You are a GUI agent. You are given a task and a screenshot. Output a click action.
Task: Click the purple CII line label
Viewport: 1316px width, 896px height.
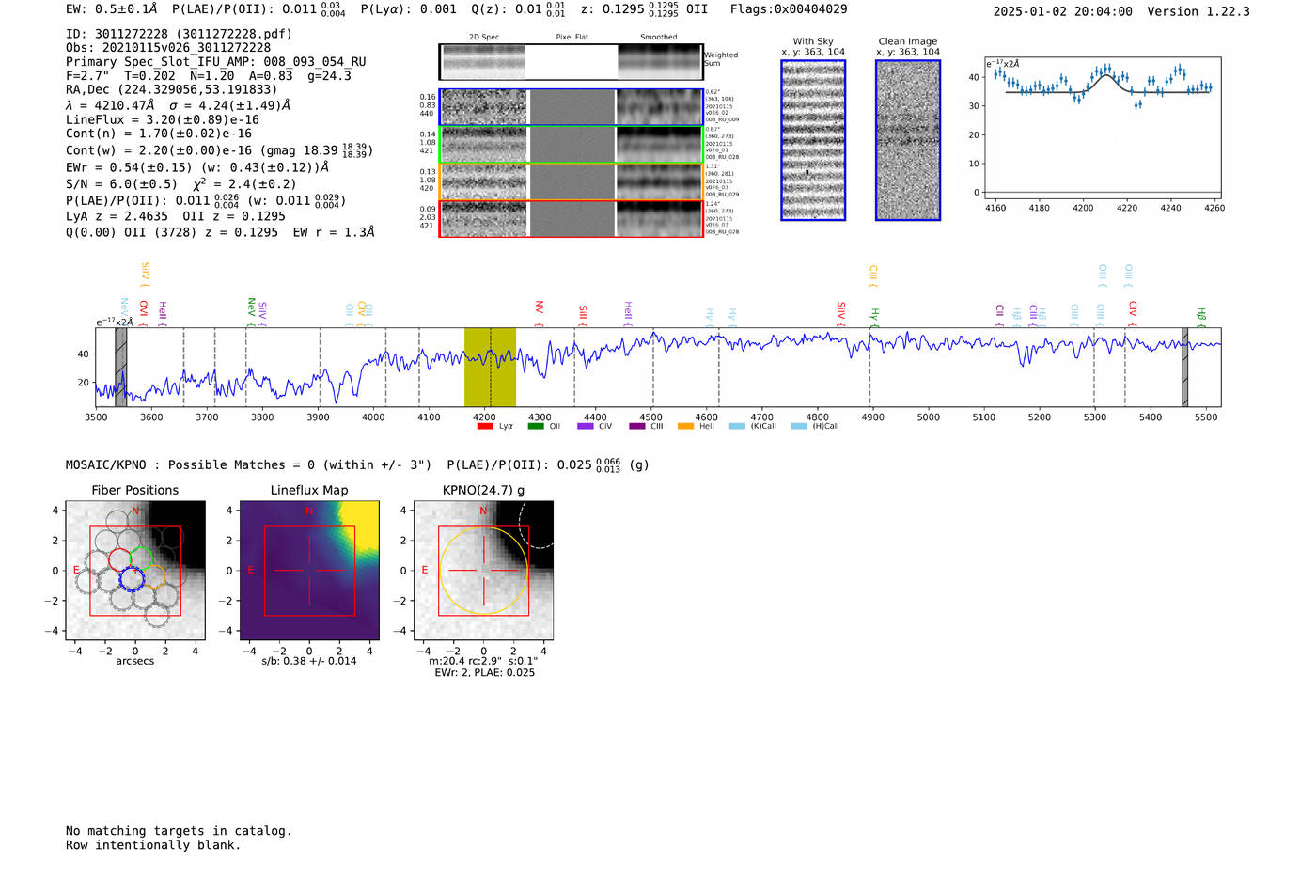999,315
